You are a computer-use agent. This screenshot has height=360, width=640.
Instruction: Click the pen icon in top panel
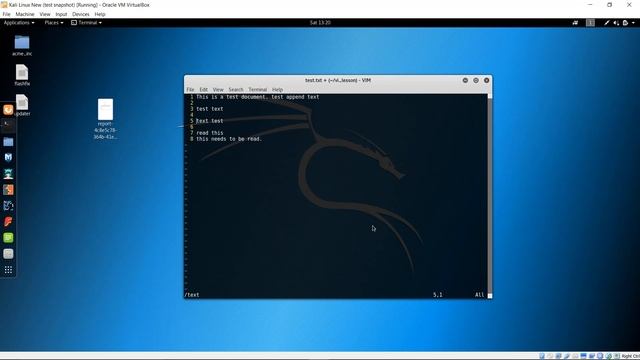(607, 23)
